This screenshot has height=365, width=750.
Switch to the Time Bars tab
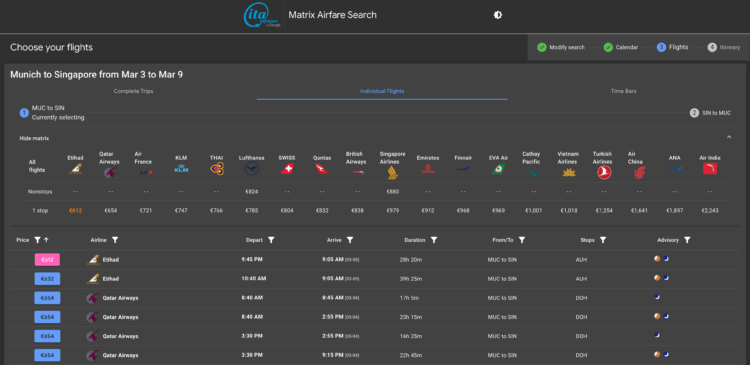623,91
